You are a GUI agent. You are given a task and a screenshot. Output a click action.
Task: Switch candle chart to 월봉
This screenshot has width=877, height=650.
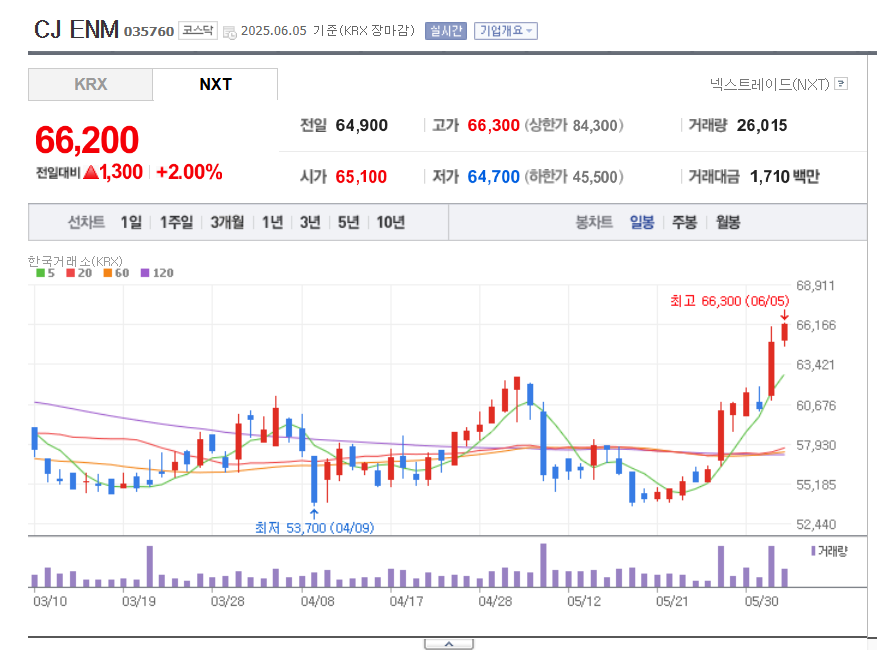click(x=728, y=223)
